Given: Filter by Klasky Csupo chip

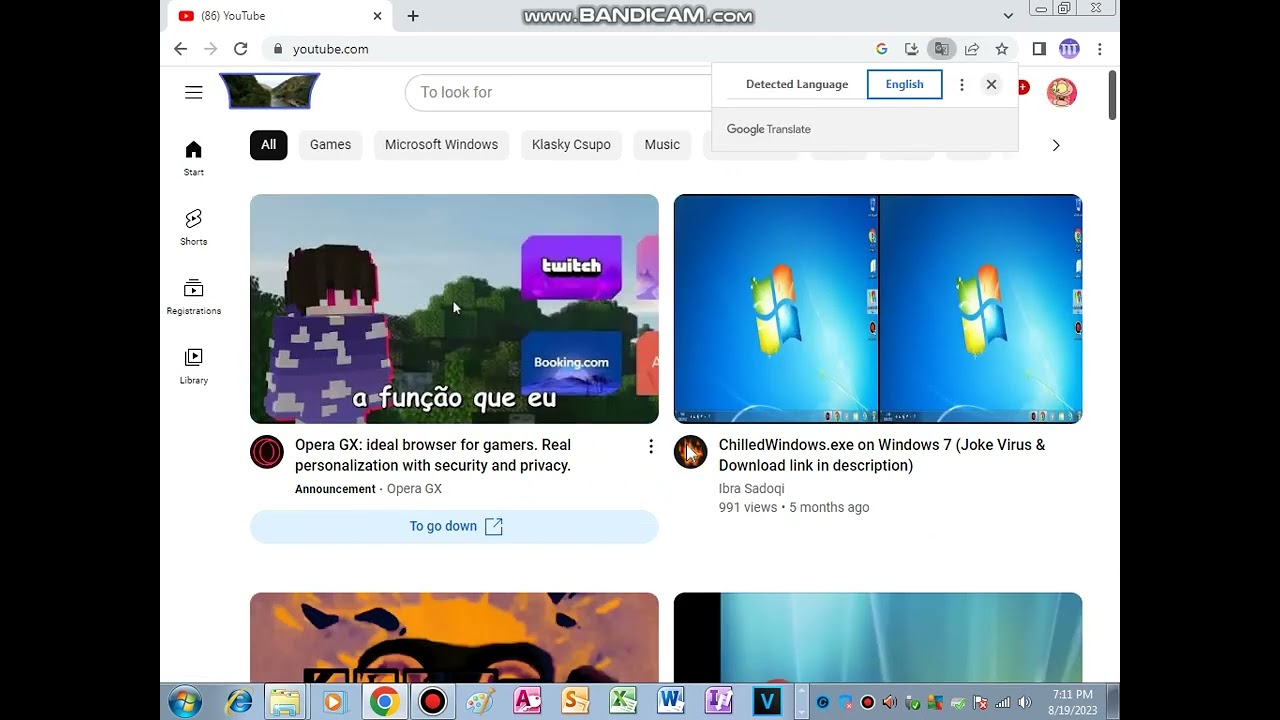Looking at the screenshot, I should pyautogui.click(x=571, y=145).
